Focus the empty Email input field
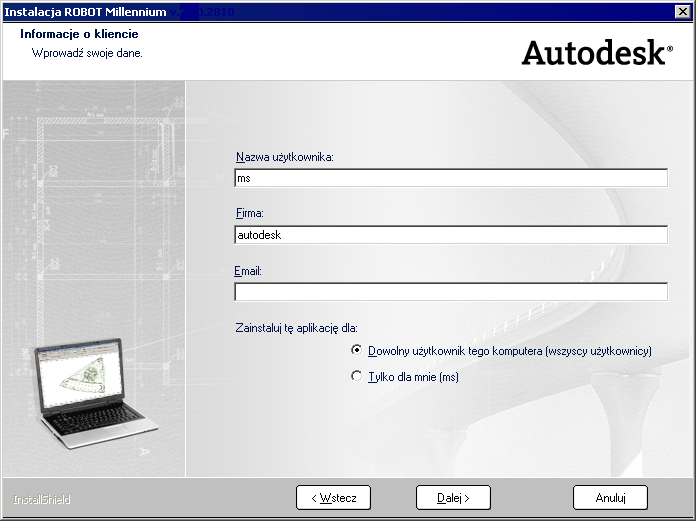This screenshot has height=521, width=696. coord(451,292)
